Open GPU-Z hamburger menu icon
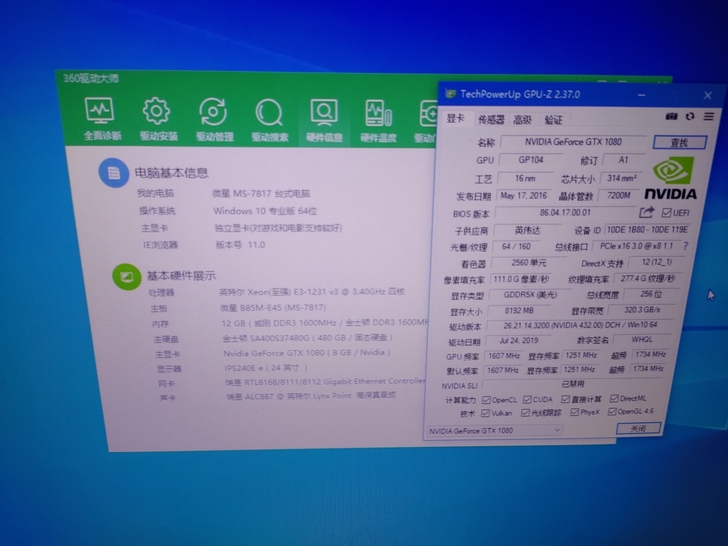The width and height of the screenshot is (728, 546). click(708, 116)
